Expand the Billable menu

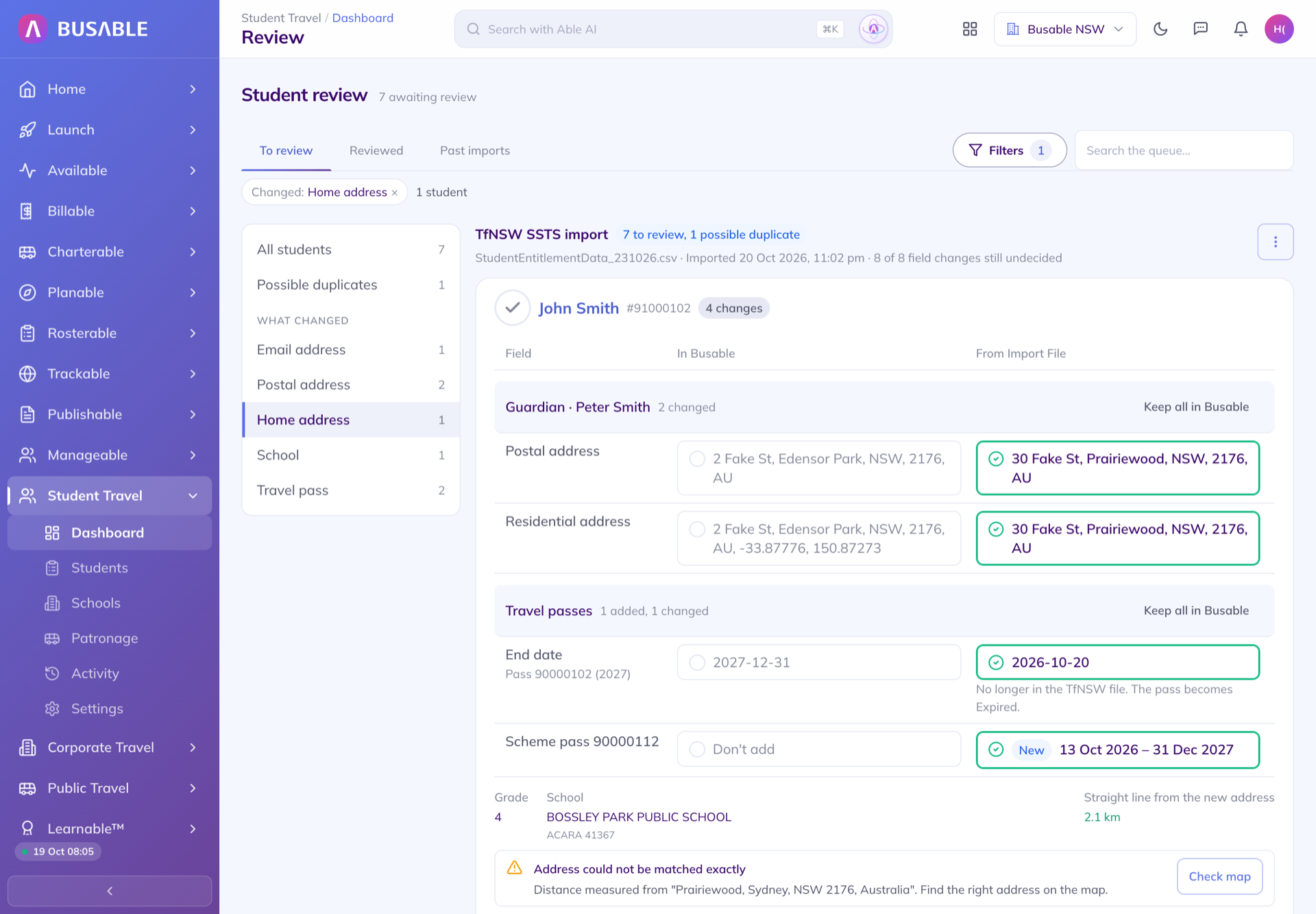(x=110, y=211)
